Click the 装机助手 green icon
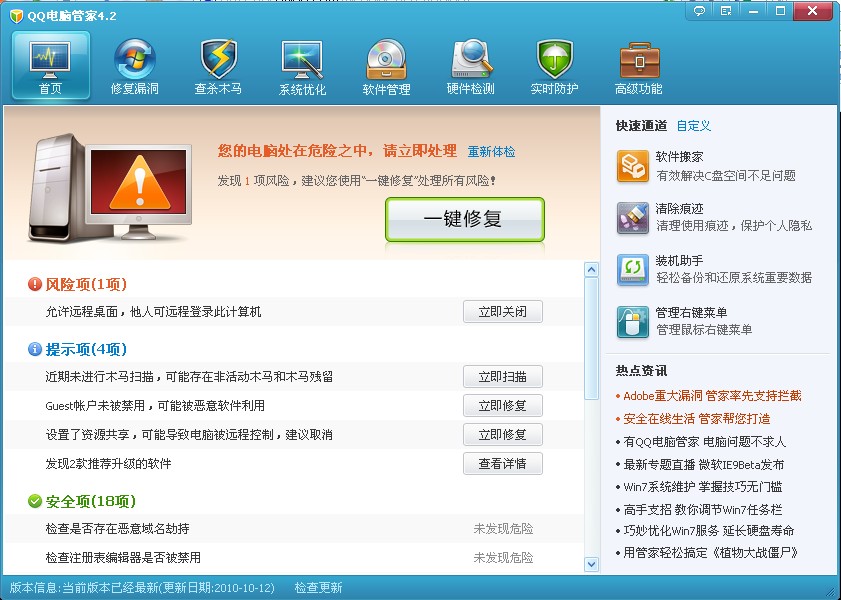Screen dimensions: 841x600 [x=633, y=270]
